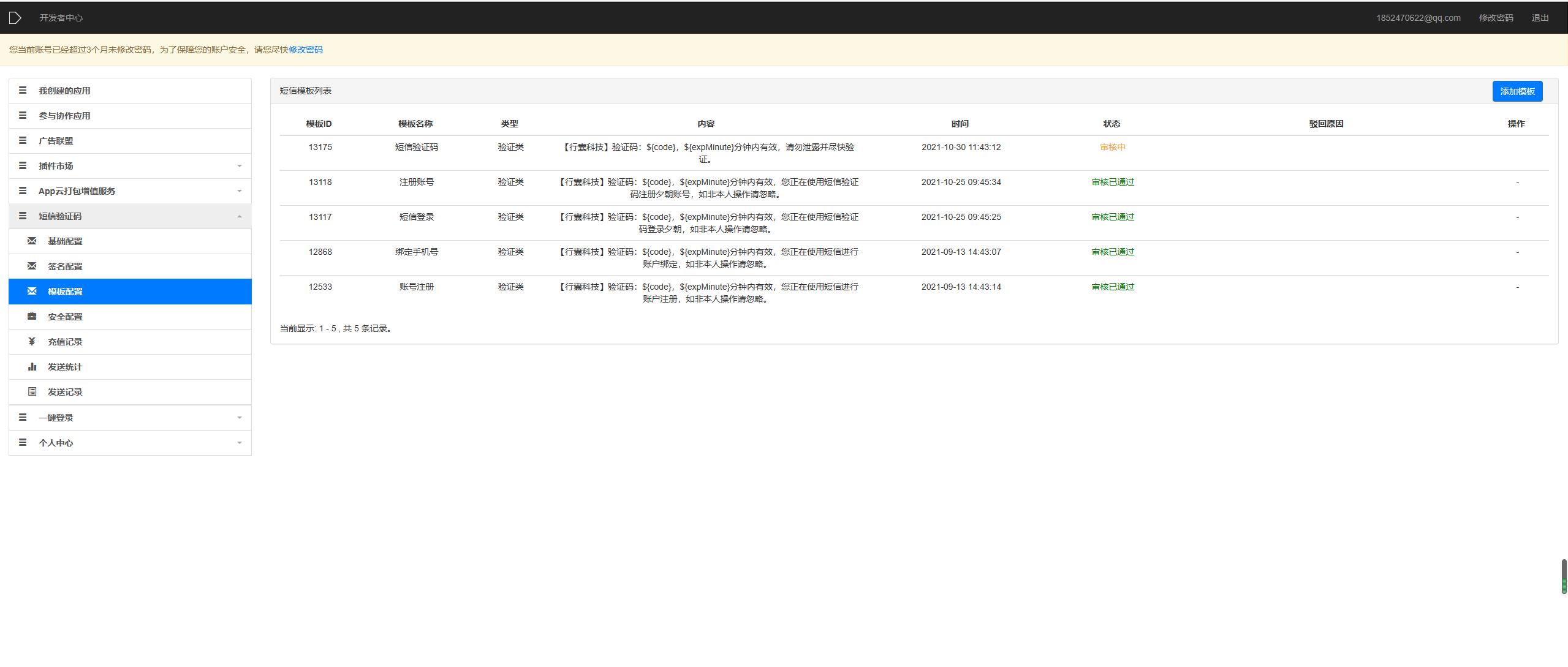Select 模板配置 sidebar item
Image resolution: width=1568 pixels, height=667 pixels.
pos(65,292)
